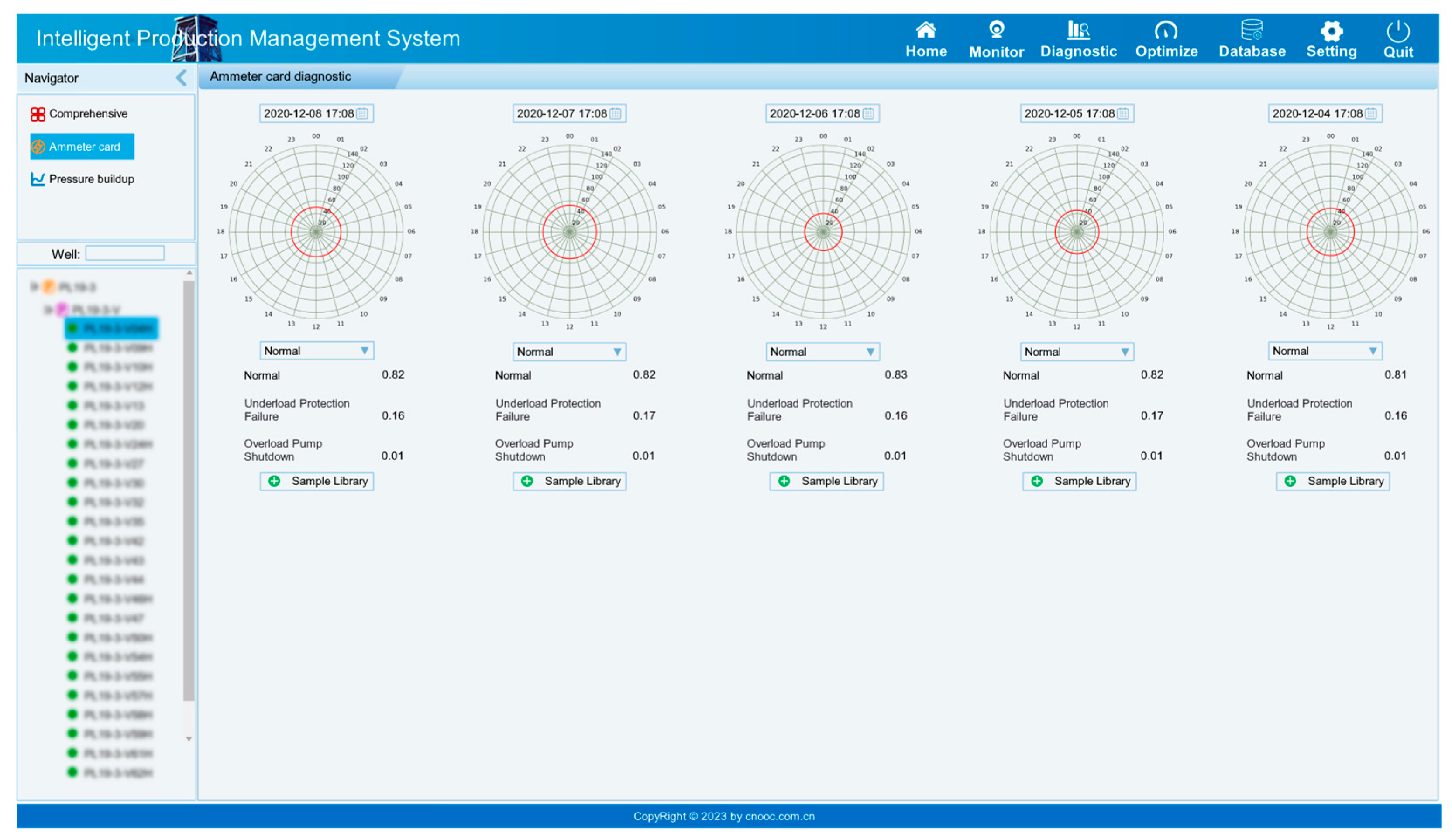1452x840 pixels.
Task: Open Normal dropdown under 2020-12-07 chart
Action: 569,352
